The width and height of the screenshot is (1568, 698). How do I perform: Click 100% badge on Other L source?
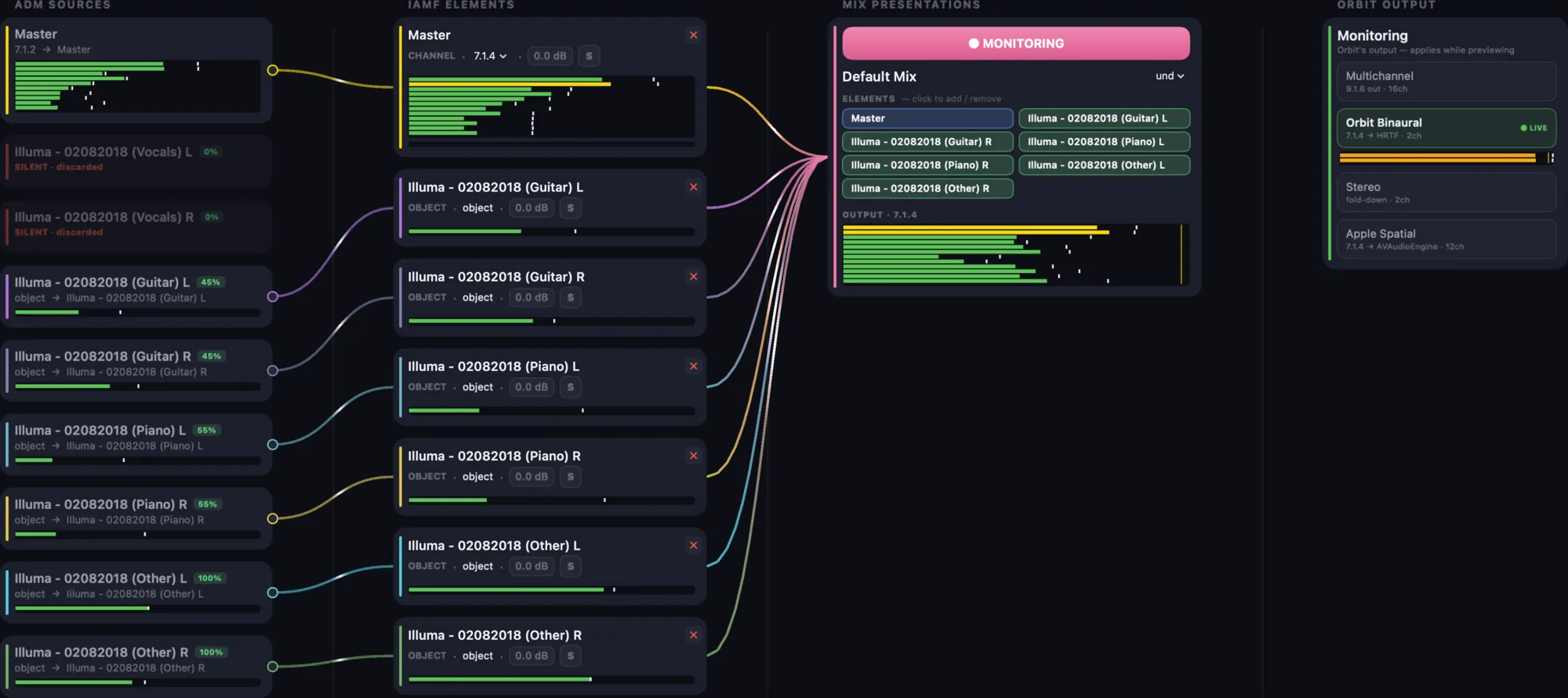click(209, 579)
